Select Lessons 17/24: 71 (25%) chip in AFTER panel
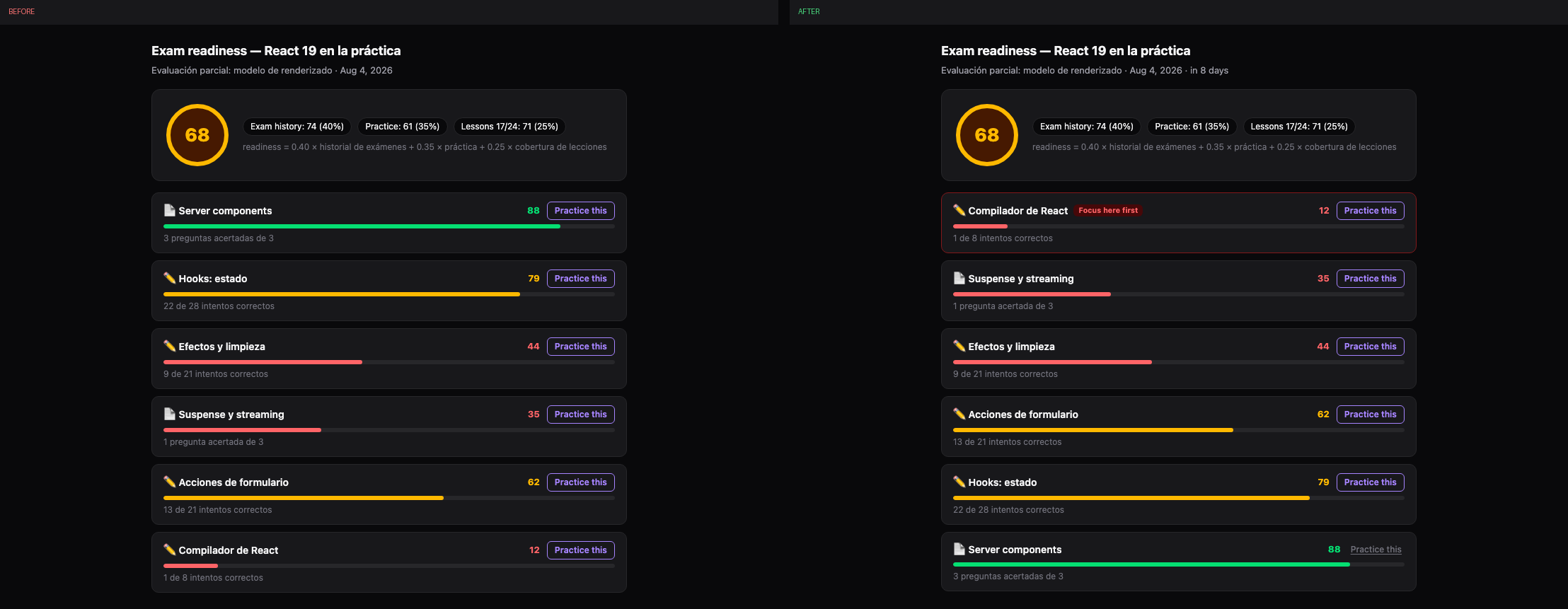The image size is (1568, 609). [x=1299, y=127]
